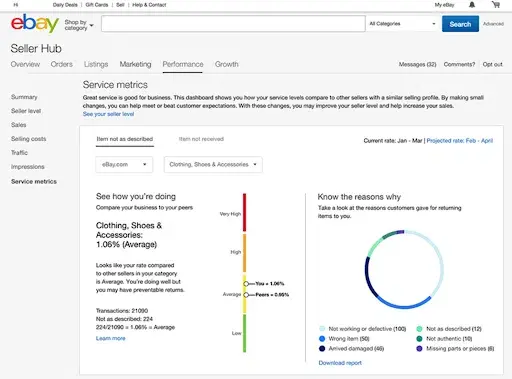Click the Comments? link

pyautogui.click(x=459, y=64)
